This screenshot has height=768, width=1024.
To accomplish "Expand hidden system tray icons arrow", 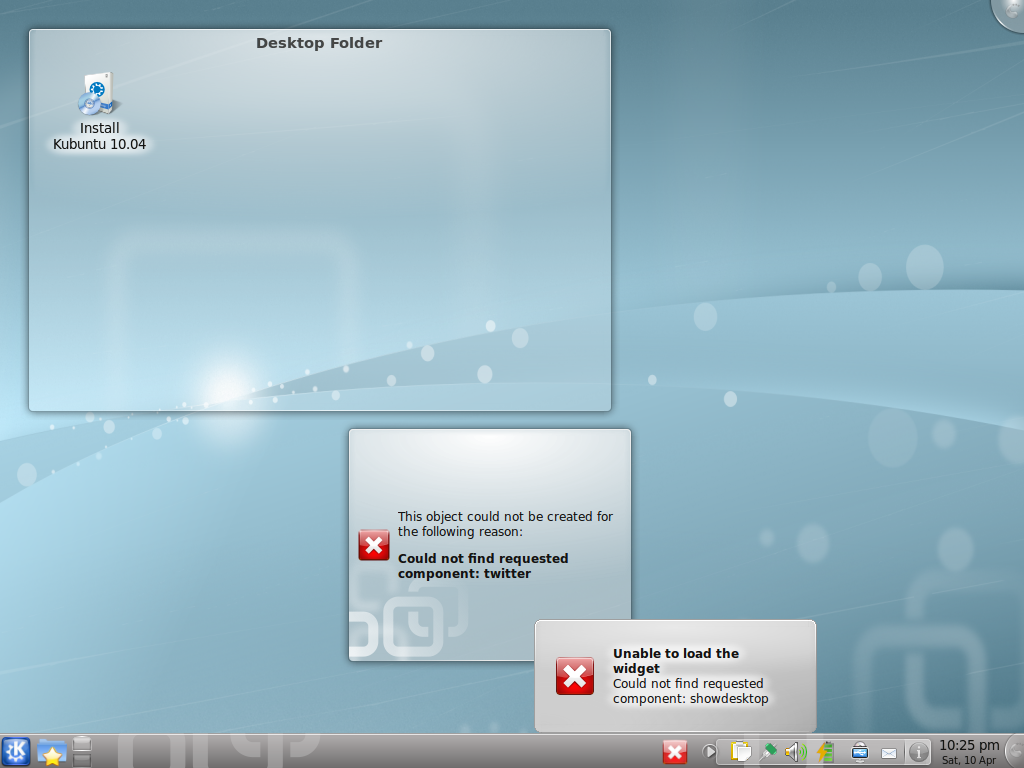I will 708,752.
